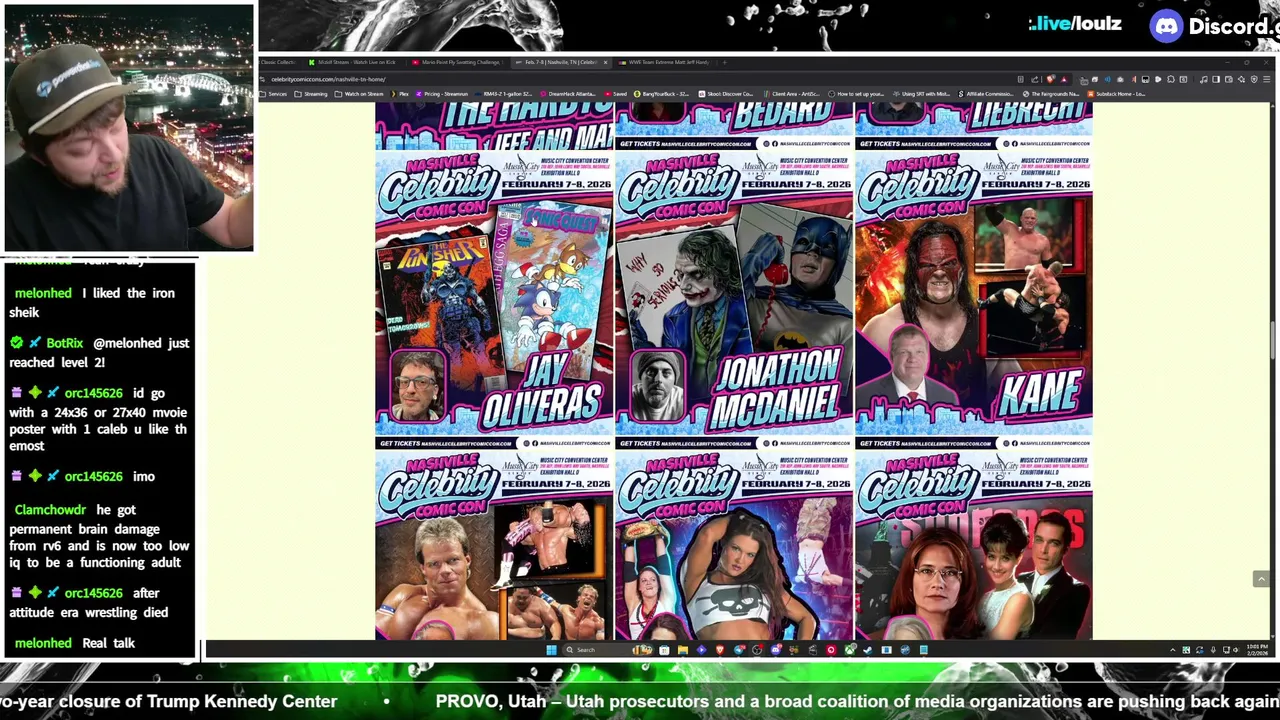Click Clamchowdr username in chat
This screenshot has width=1280, height=720.
click(50, 510)
